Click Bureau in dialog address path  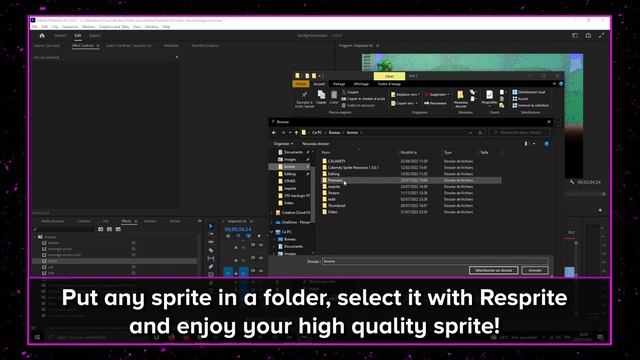[x=334, y=133]
